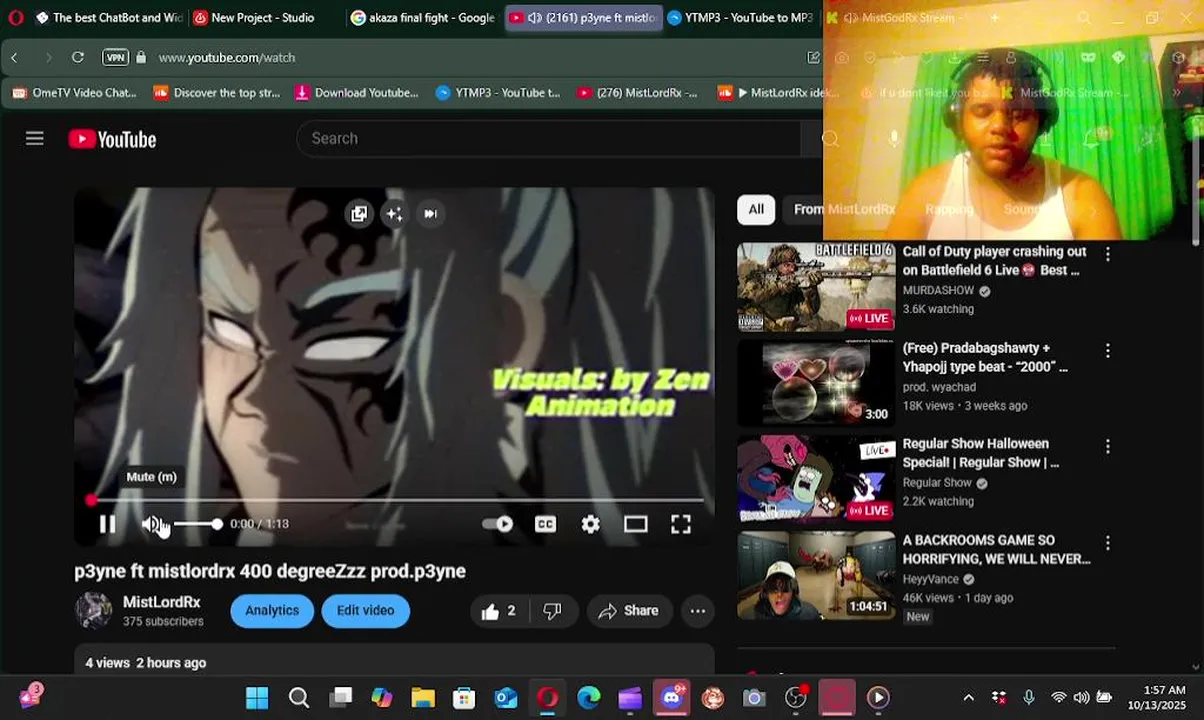Open options for Regular Show Halloween video
Viewport: 1204px width, 720px height.
[1107, 447]
